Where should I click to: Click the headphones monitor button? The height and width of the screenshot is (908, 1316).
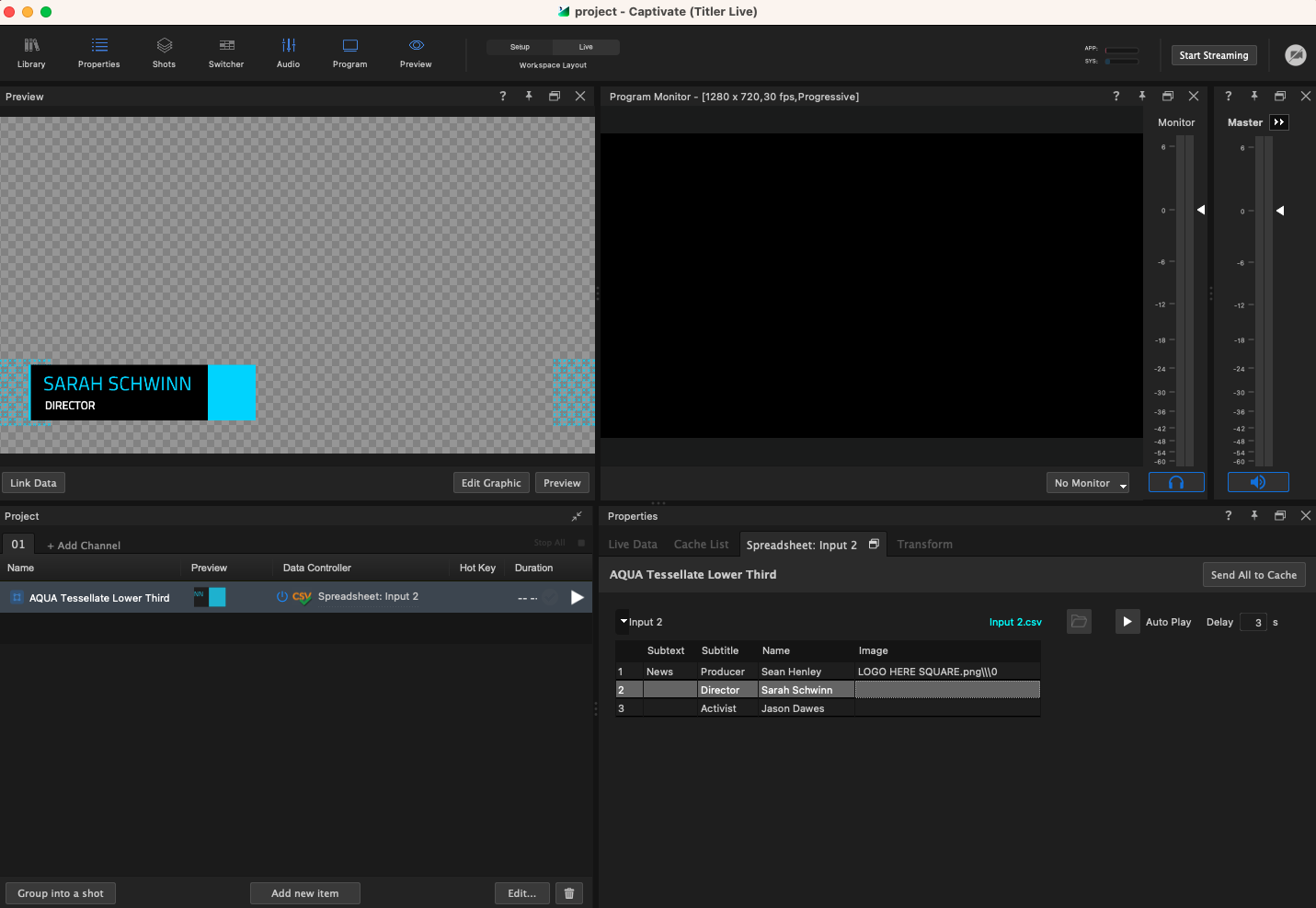(1175, 483)
